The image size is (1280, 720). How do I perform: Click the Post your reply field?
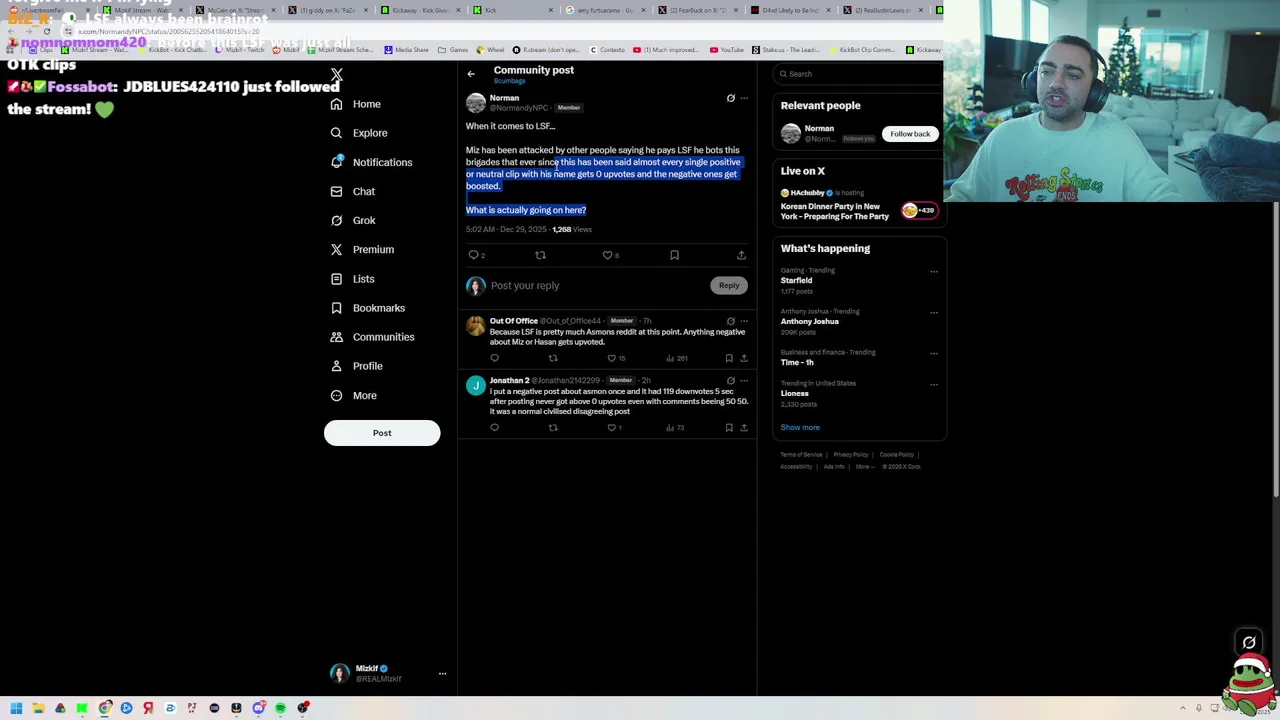[598, 286]
